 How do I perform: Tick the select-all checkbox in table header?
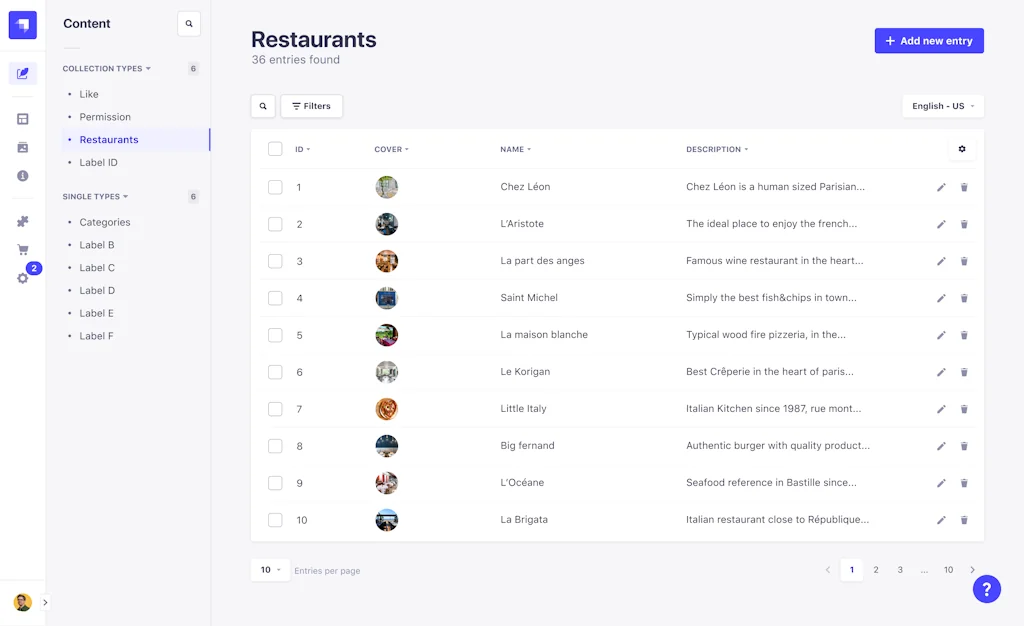tap(275, 148)
